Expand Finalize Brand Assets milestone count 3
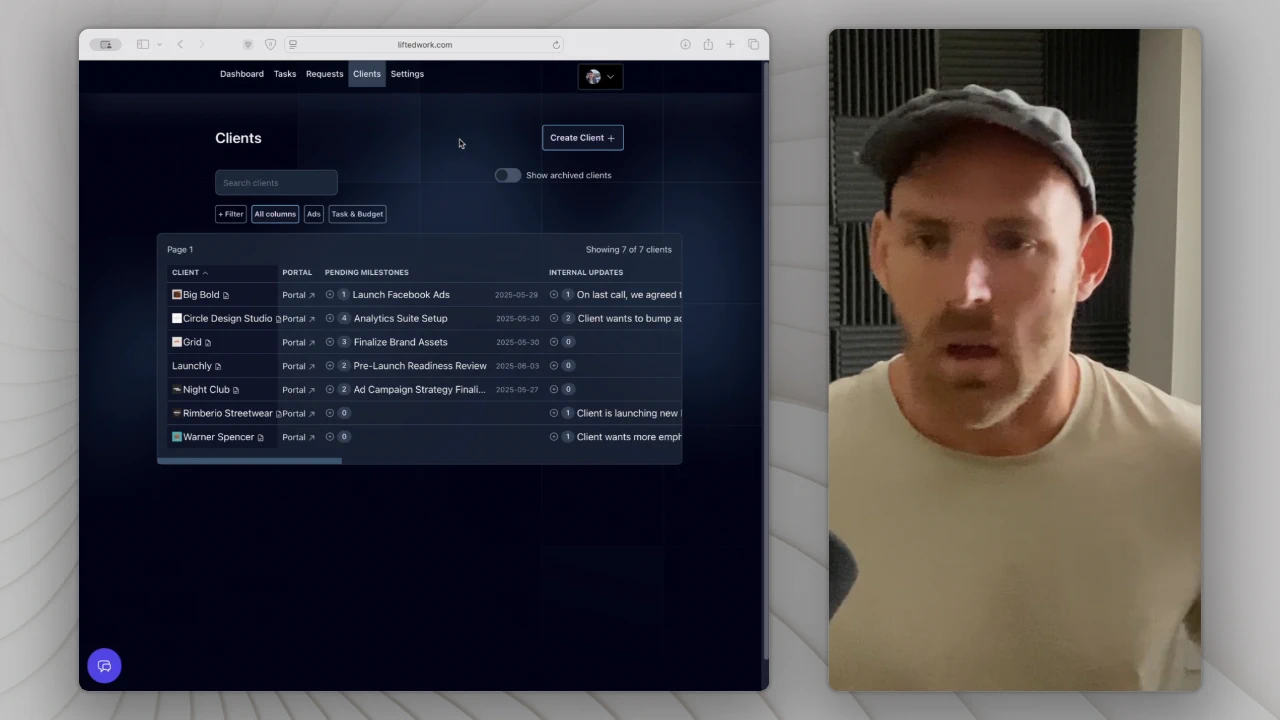Image resolution: width=1280 pixels, height=720 pixels. (344, 342)
